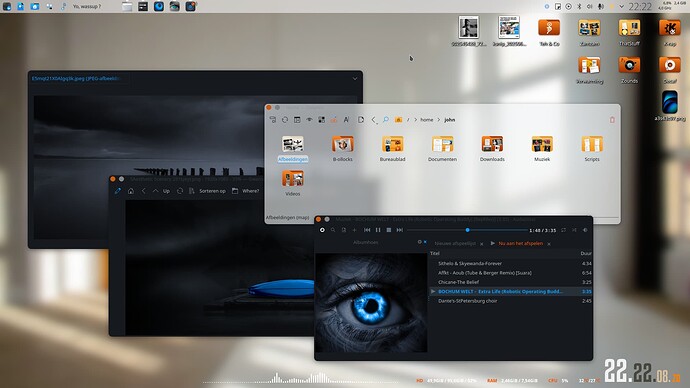Viewport: 690px width, 388px height.
Task: Click the home icon in image browser toolbar
Action: tap(131, 191)
